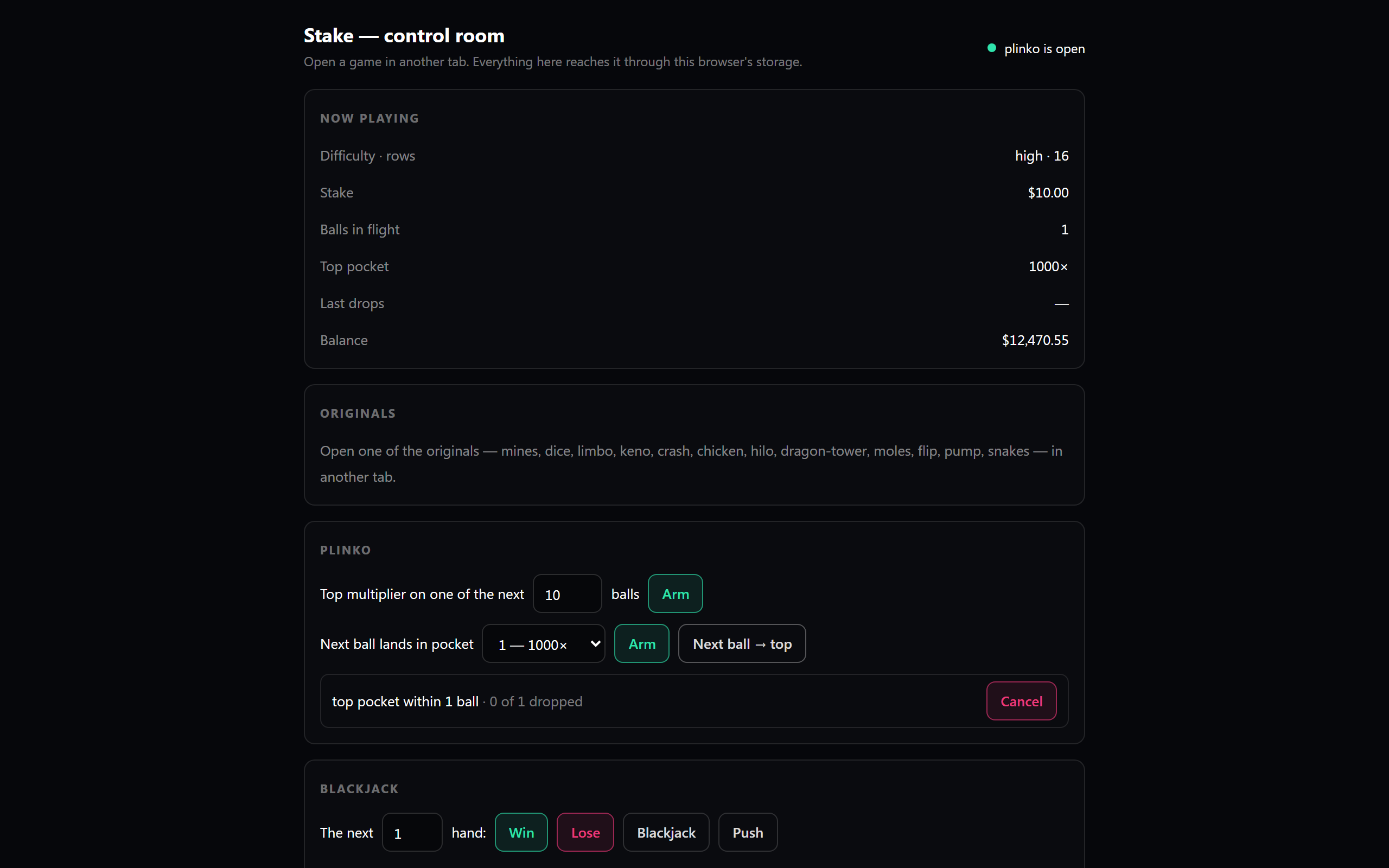Set next blackjack hand to Lose
Screen dimensions: 1389x868
[x=585, y=832]
